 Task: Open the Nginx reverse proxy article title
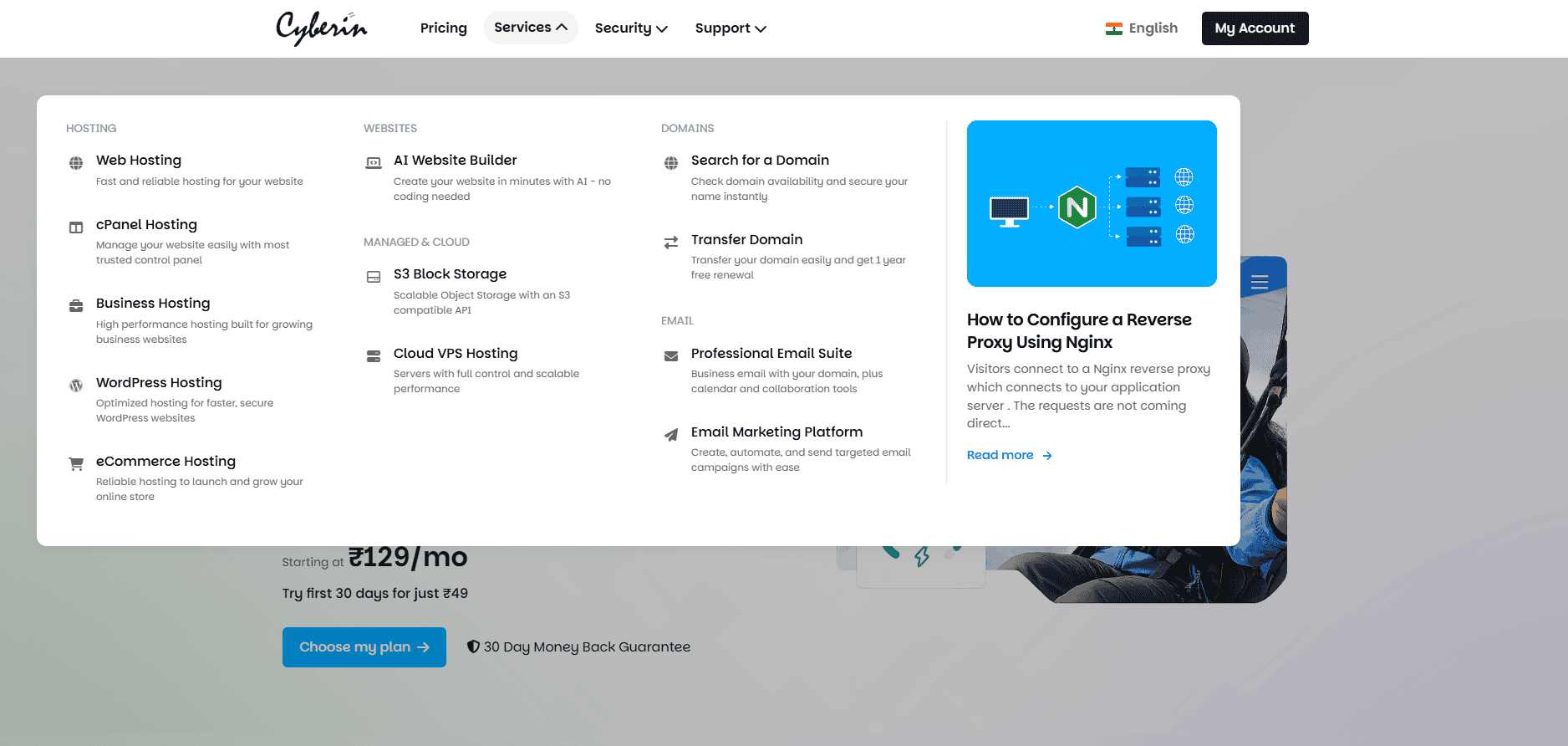(1079, 331)
